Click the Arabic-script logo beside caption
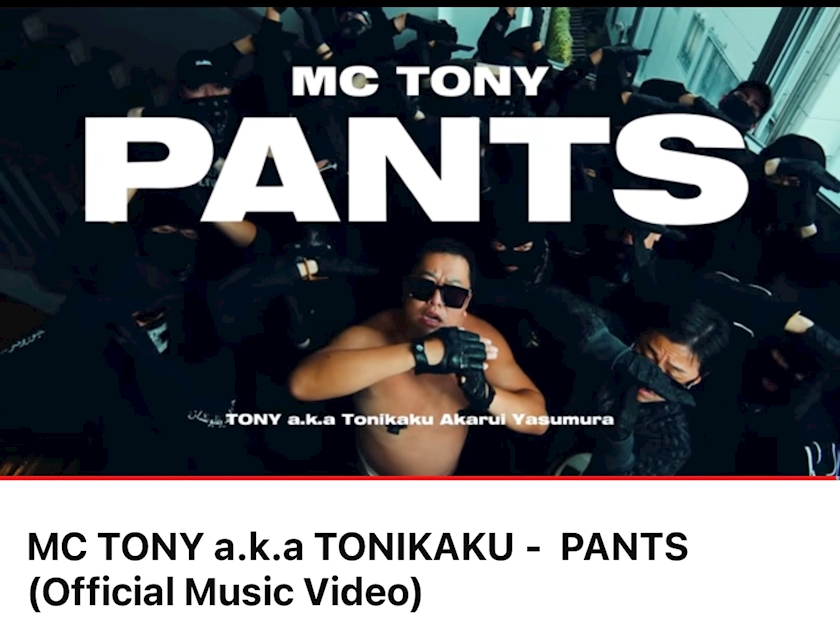Screen dimensions: 840x624 (x=206, y=416)
